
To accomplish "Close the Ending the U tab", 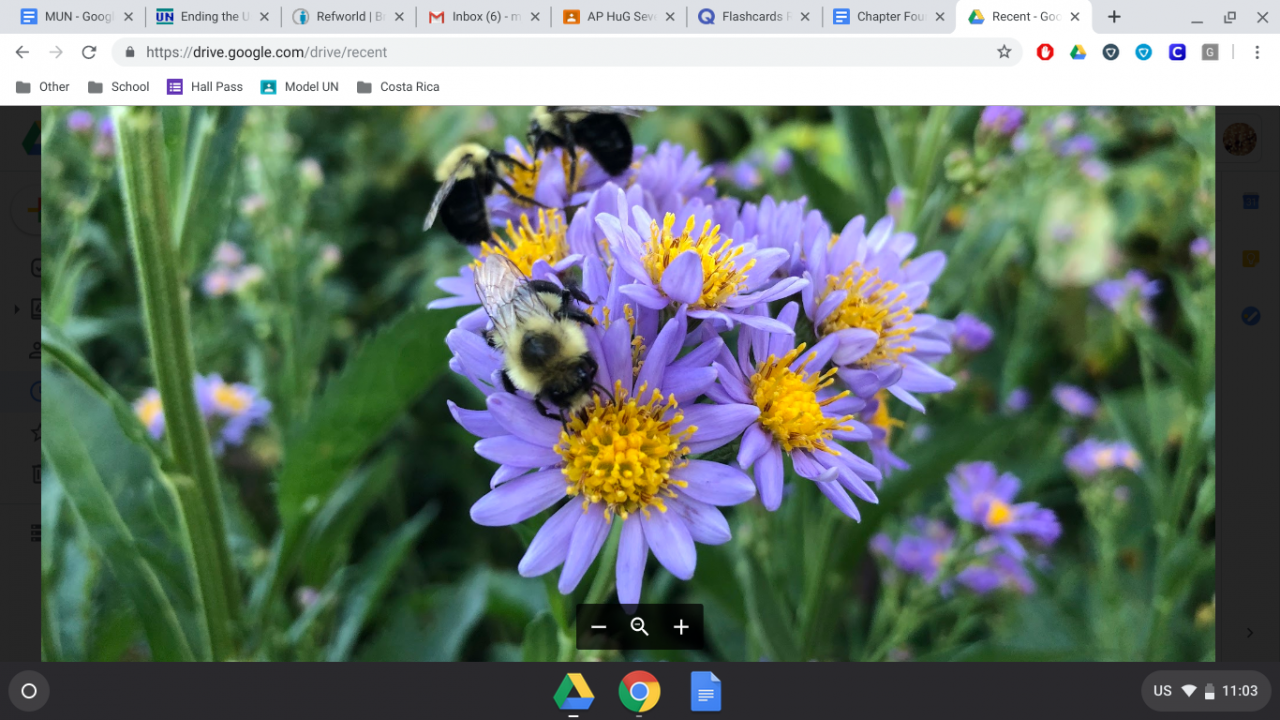I will coord(263,17).
